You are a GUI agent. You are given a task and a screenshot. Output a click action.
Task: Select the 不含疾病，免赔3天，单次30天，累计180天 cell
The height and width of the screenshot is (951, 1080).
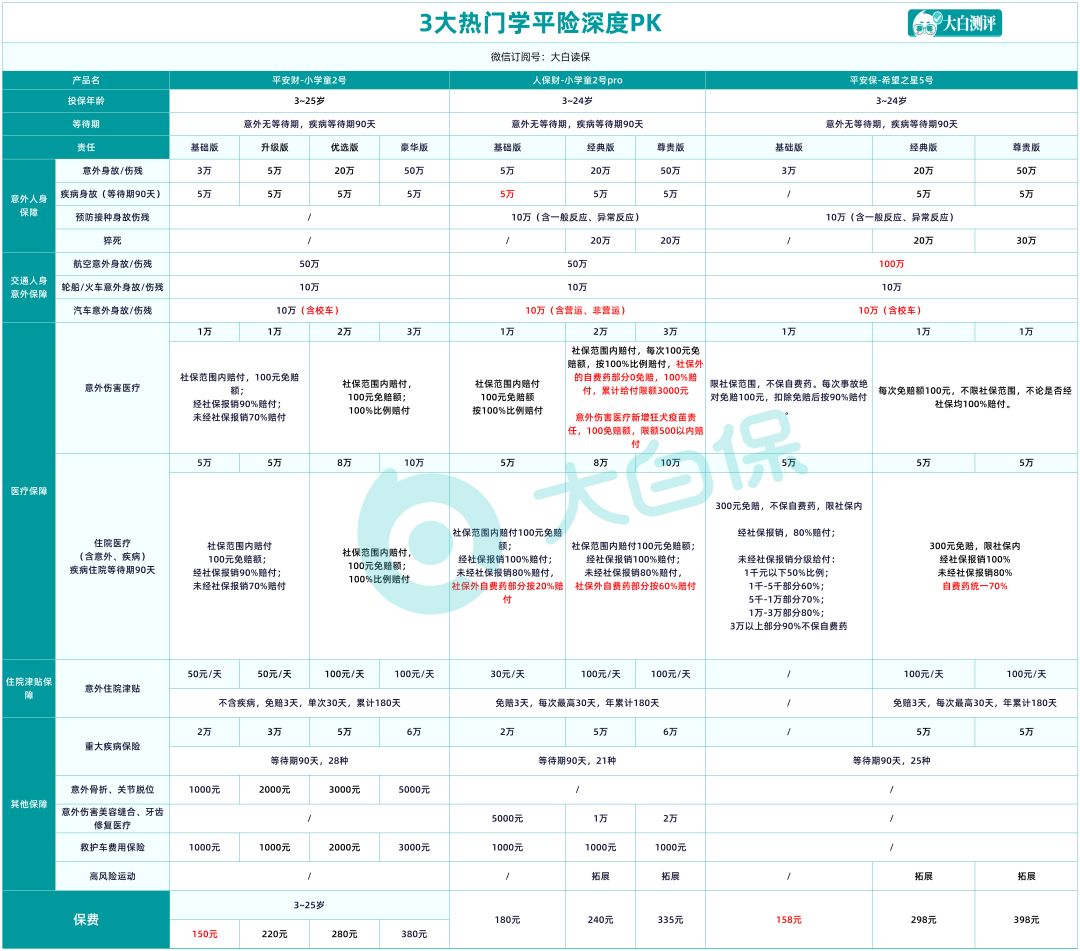point(309,703)
